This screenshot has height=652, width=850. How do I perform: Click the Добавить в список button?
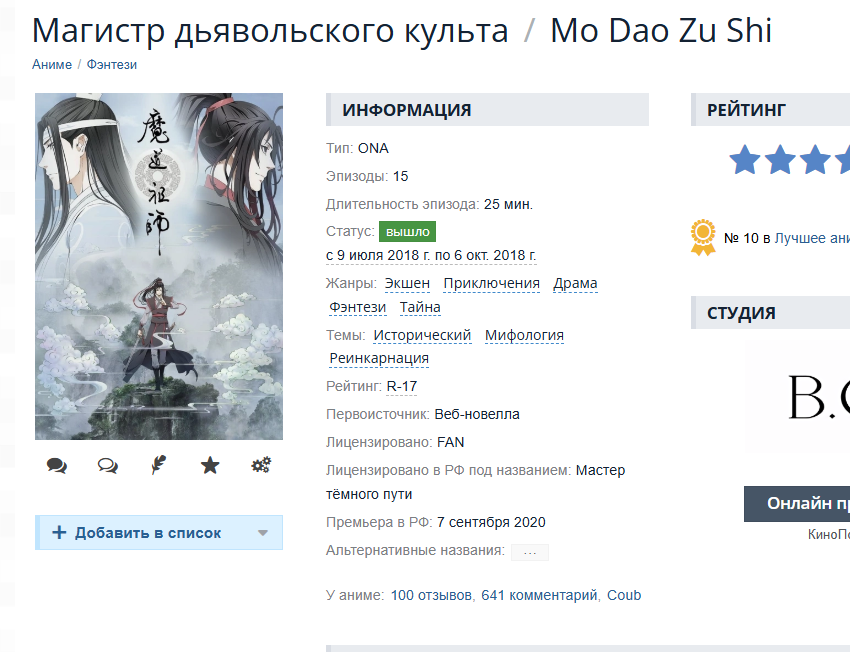pos(159,533)
